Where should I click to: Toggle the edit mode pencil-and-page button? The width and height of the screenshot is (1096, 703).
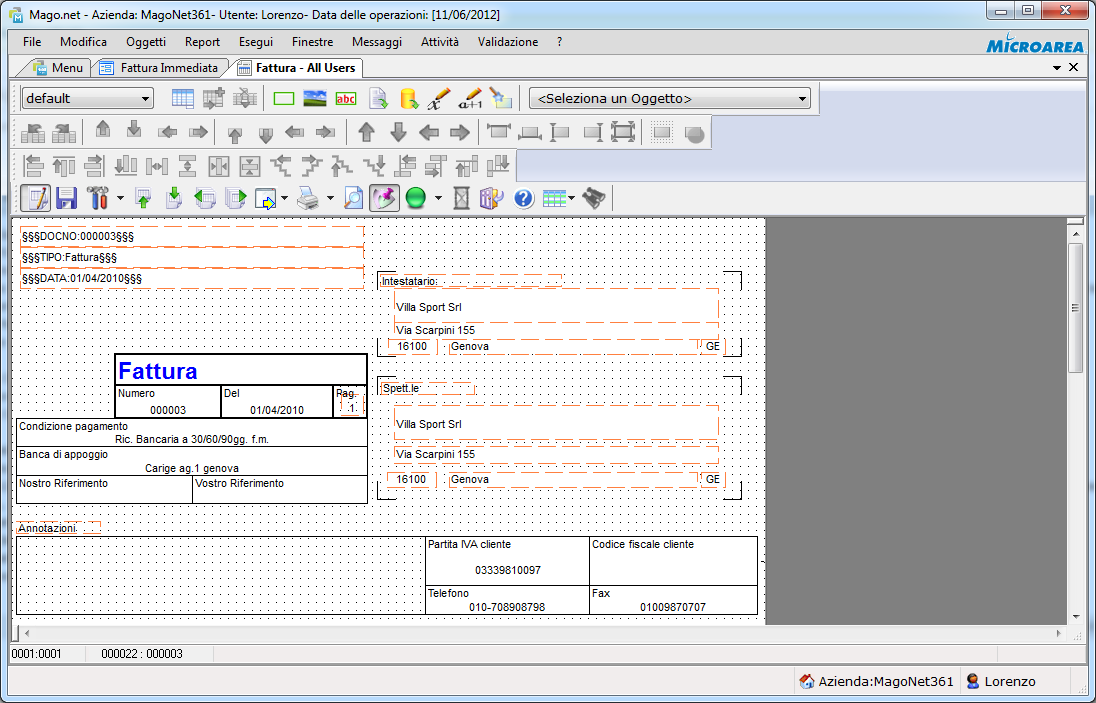[35, 198]
